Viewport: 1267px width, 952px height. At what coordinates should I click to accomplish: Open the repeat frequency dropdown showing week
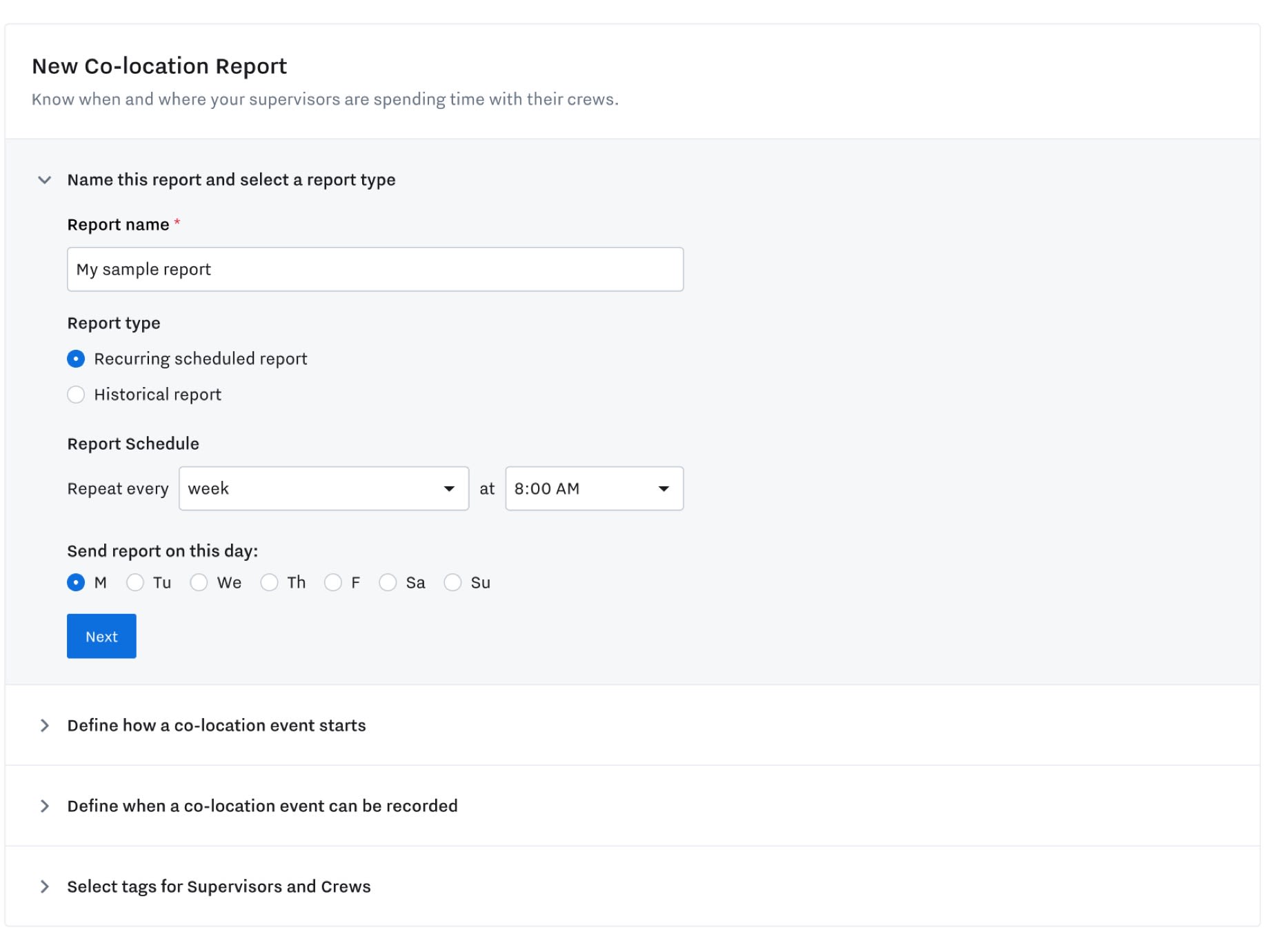pyautogui.click(x=323, y=488)
